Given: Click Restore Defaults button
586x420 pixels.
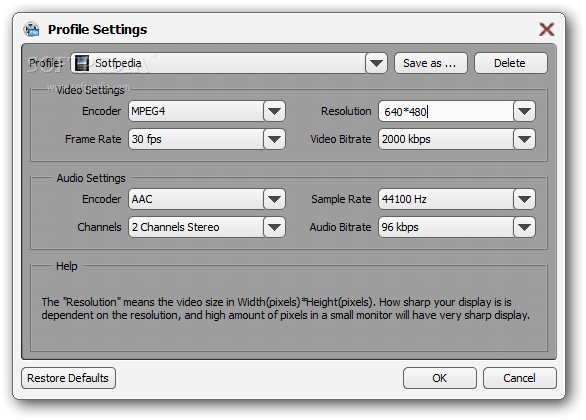Looking at the screenshot, I should 68,378.
